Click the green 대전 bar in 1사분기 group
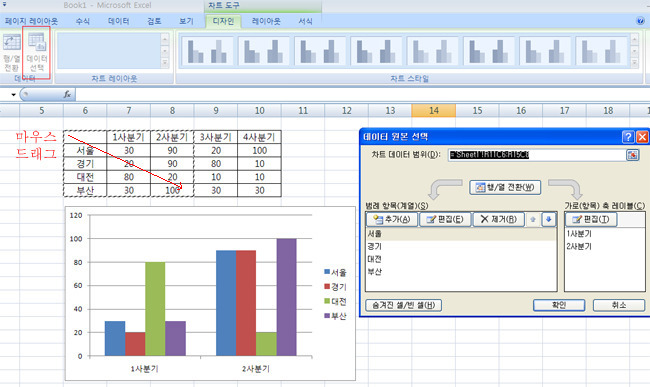650x387 pixels. [x=155, y=309]
